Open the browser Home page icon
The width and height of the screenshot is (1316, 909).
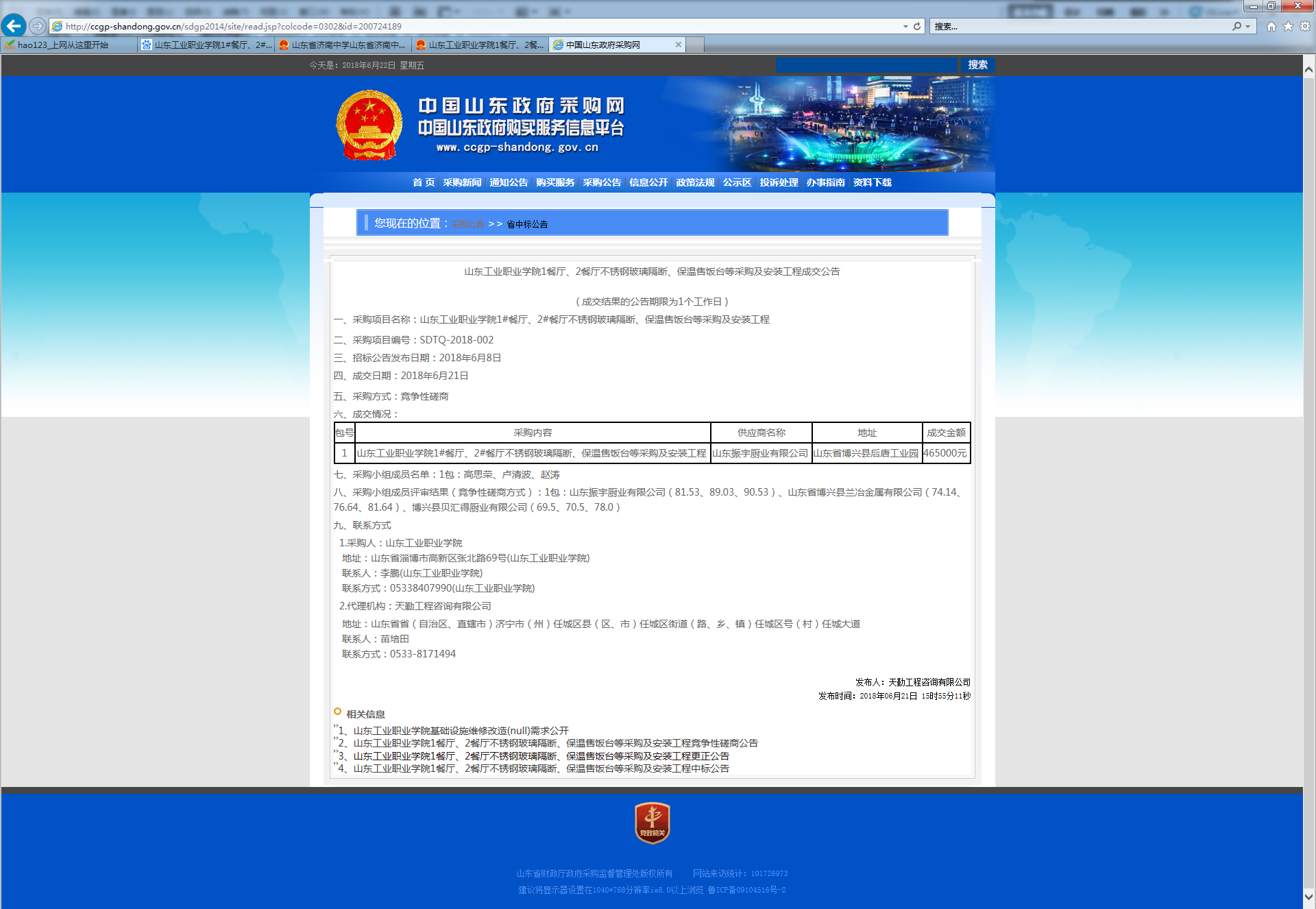pyautogui.click(x=1271, y=26)
